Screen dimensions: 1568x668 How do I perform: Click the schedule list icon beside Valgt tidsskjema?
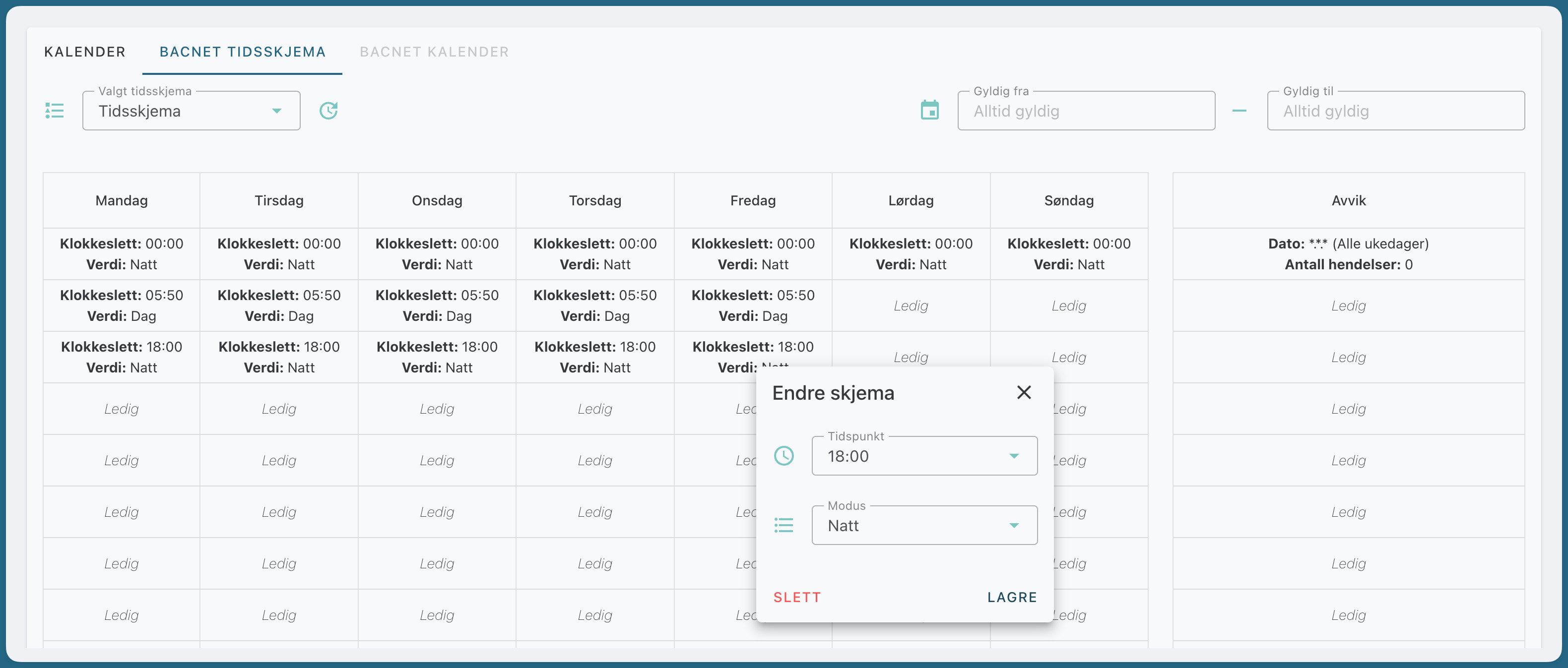[55, 111]
